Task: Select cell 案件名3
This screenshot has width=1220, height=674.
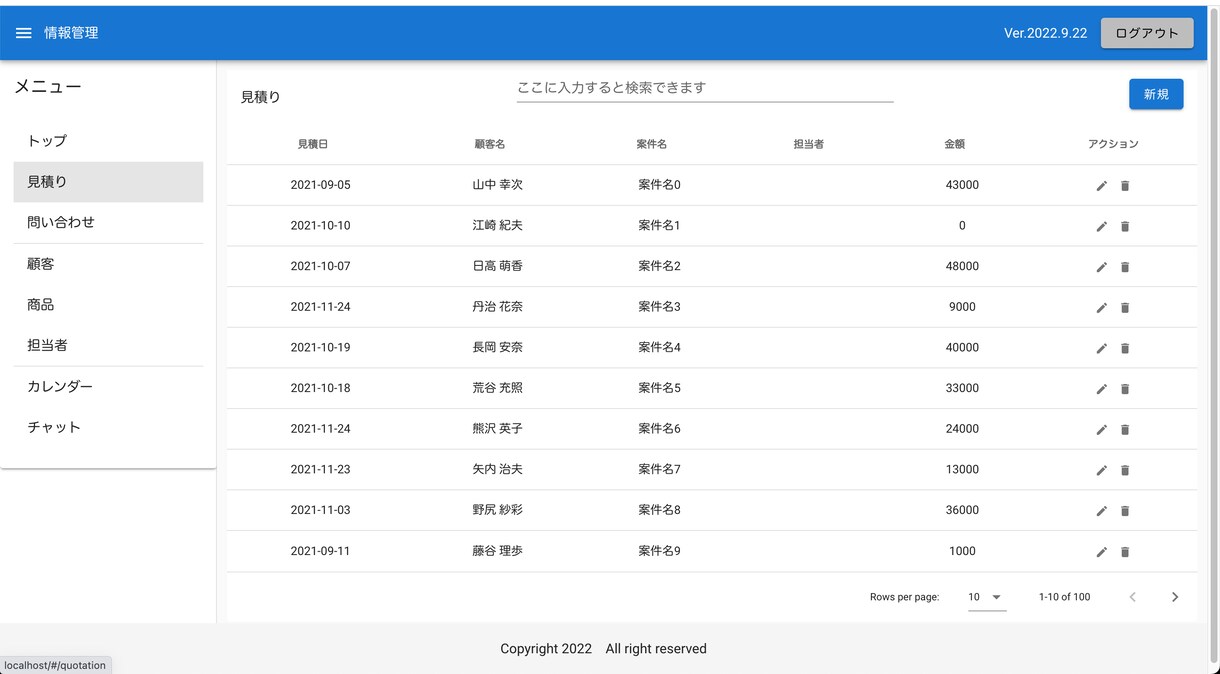Action: (x=659, y=307)
